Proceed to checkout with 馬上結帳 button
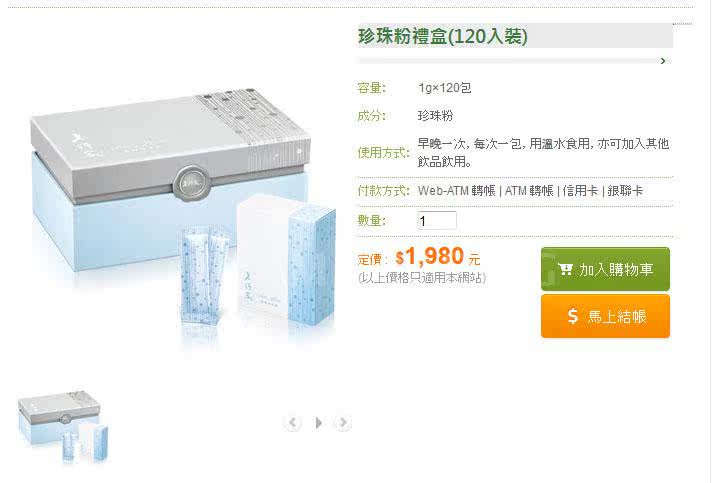 click(605, 316)
